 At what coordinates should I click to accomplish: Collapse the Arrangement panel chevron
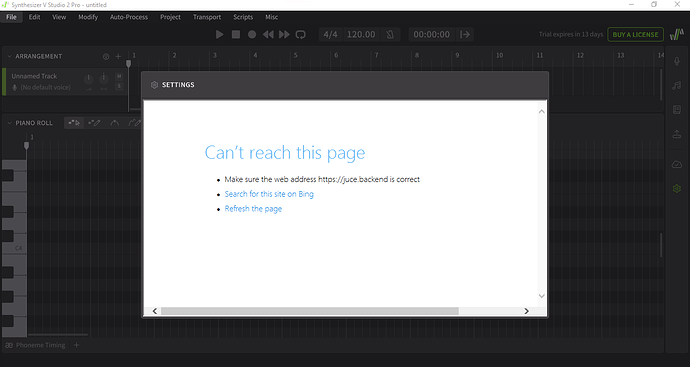(x=9, y=56)
